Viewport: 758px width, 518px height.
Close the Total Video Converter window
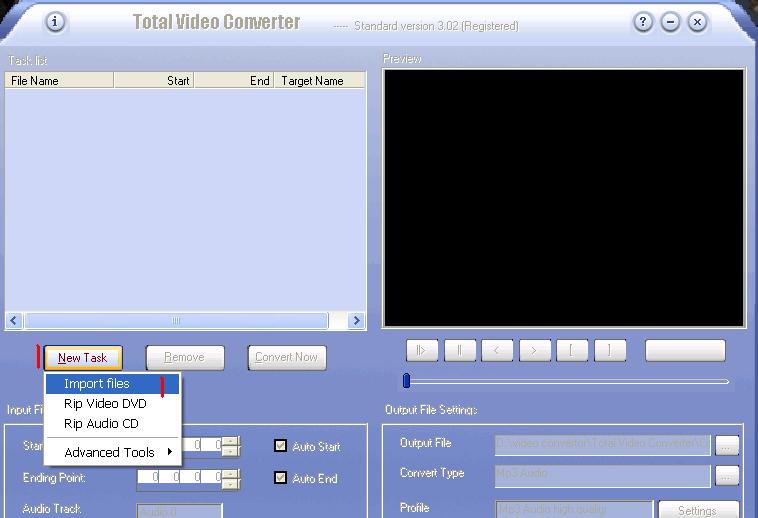pyautogui.click(x=697, y=22)
